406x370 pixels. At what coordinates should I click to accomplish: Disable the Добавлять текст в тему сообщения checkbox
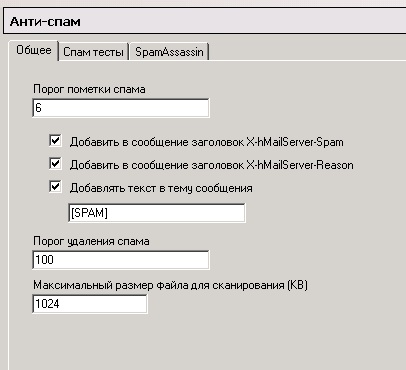(55, 187)
